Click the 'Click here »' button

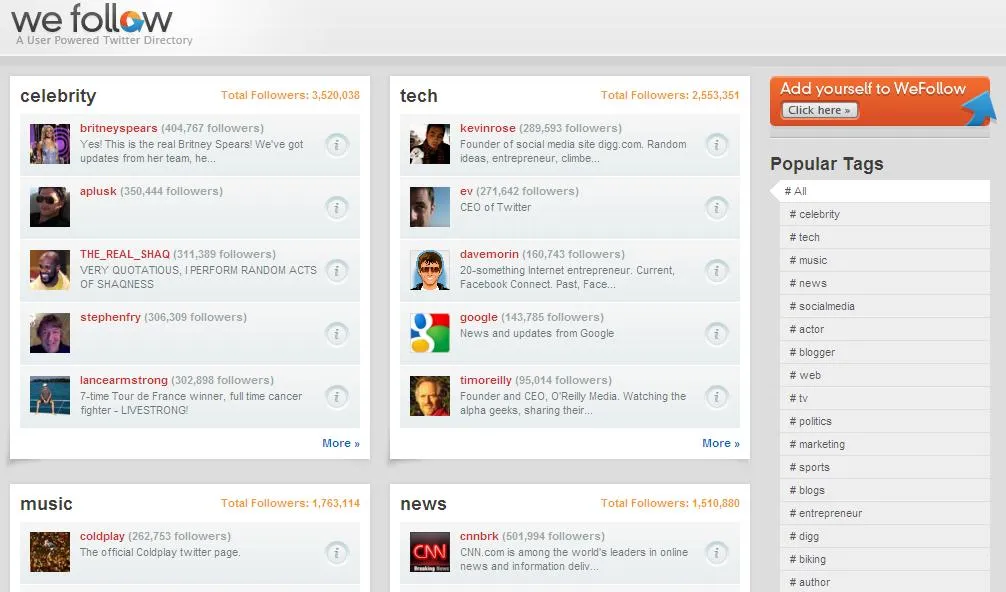pos(819,110)
